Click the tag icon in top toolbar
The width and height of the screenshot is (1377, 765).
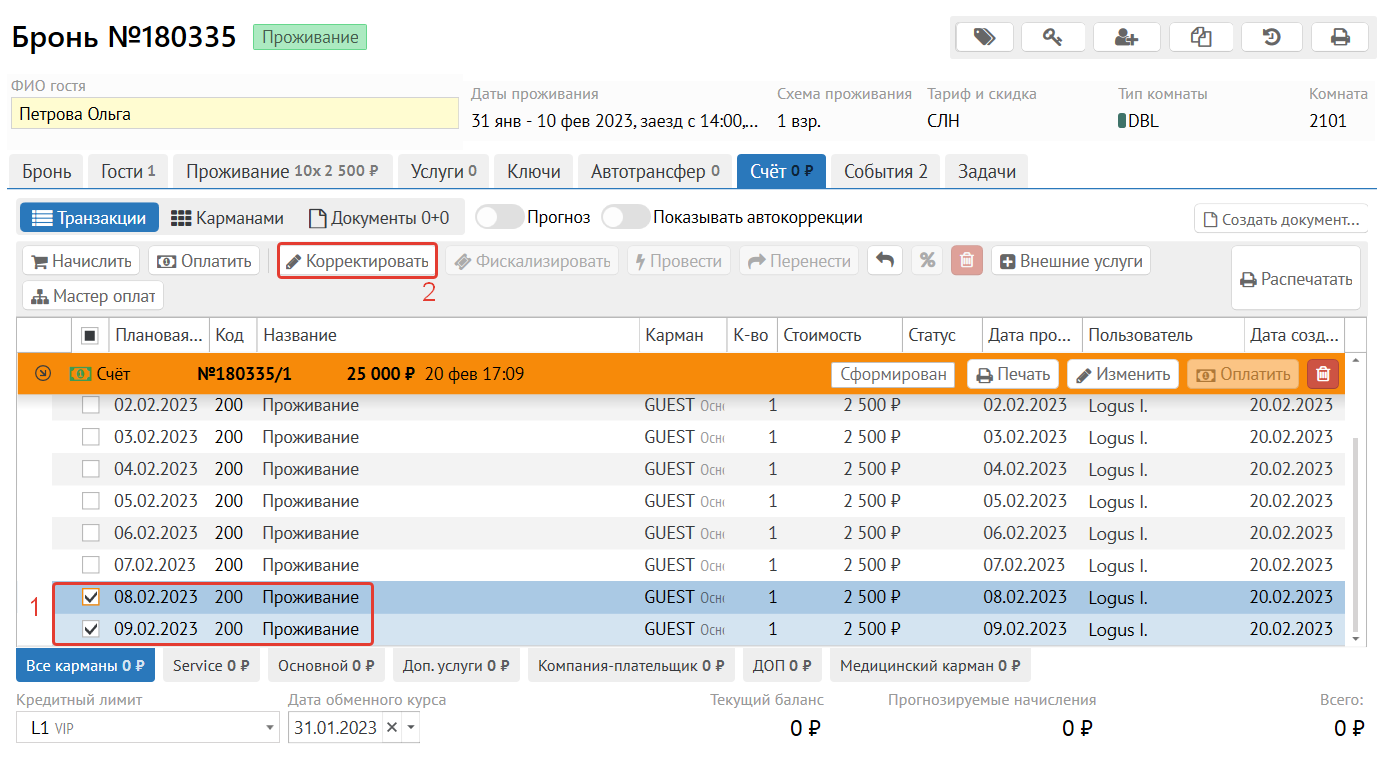pyautogui.click(x=984, y=37)
